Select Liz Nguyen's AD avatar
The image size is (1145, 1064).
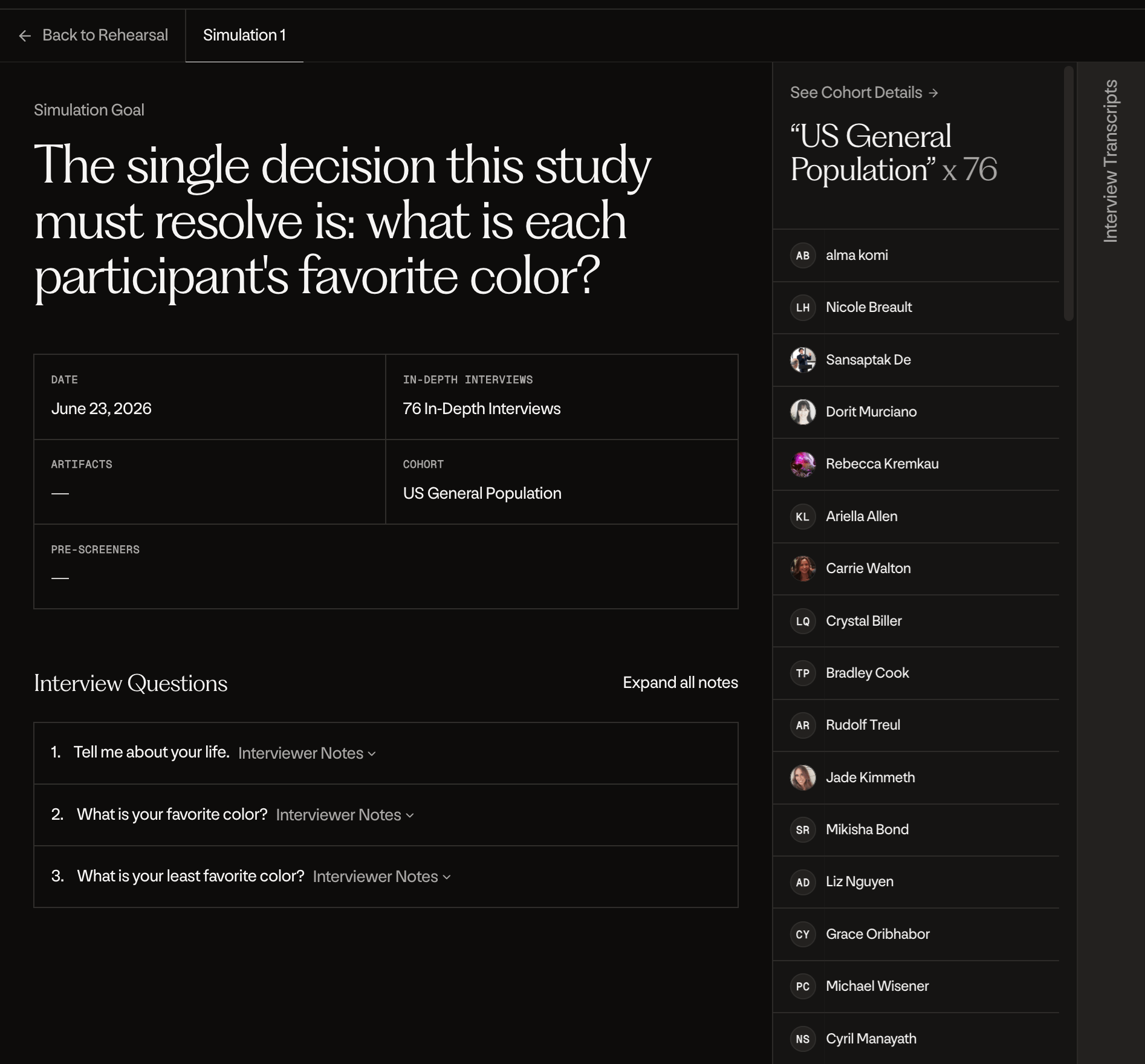tap(803, 883)
